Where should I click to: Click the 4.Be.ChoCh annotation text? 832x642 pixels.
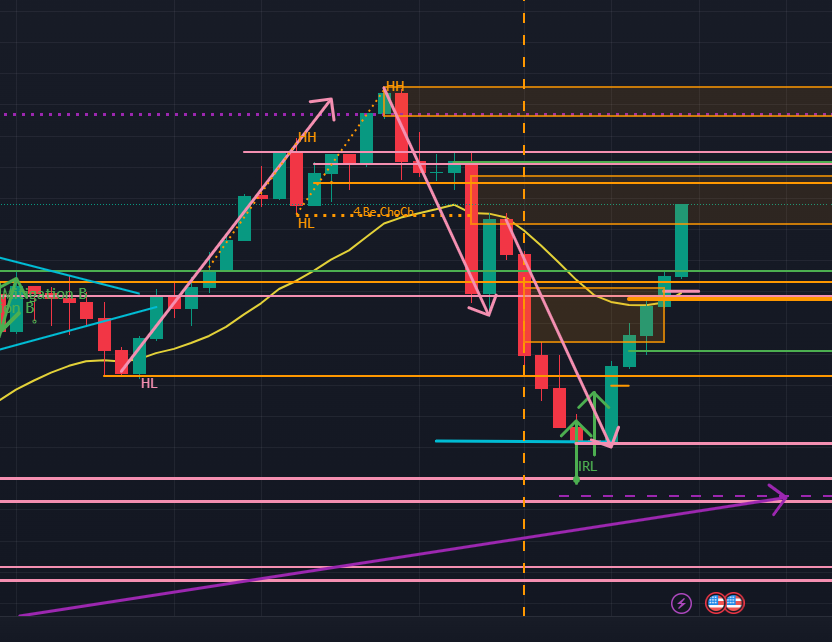(384, 212)
